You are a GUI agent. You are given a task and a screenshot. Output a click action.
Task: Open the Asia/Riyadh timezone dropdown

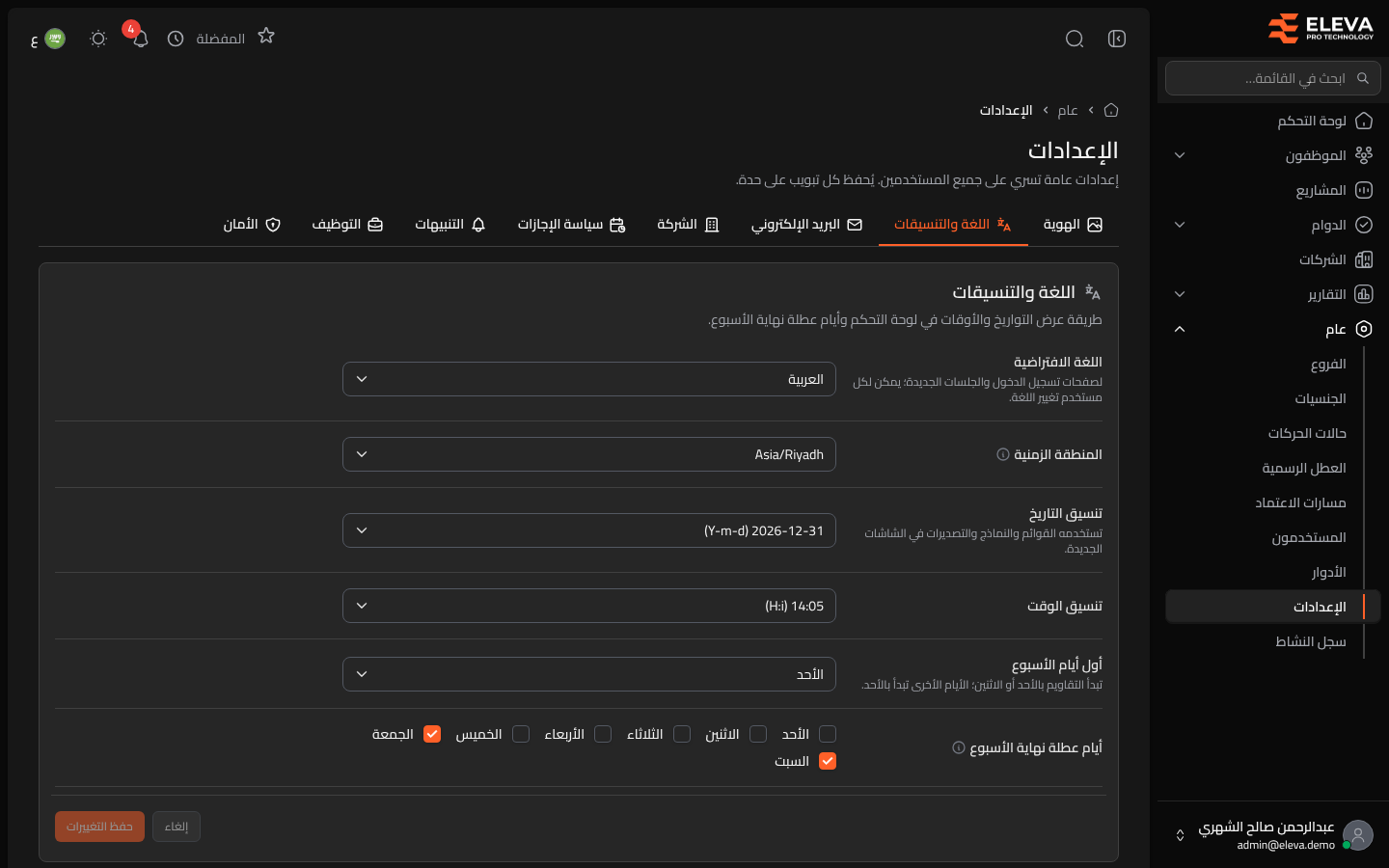click(x=589, y=454)
